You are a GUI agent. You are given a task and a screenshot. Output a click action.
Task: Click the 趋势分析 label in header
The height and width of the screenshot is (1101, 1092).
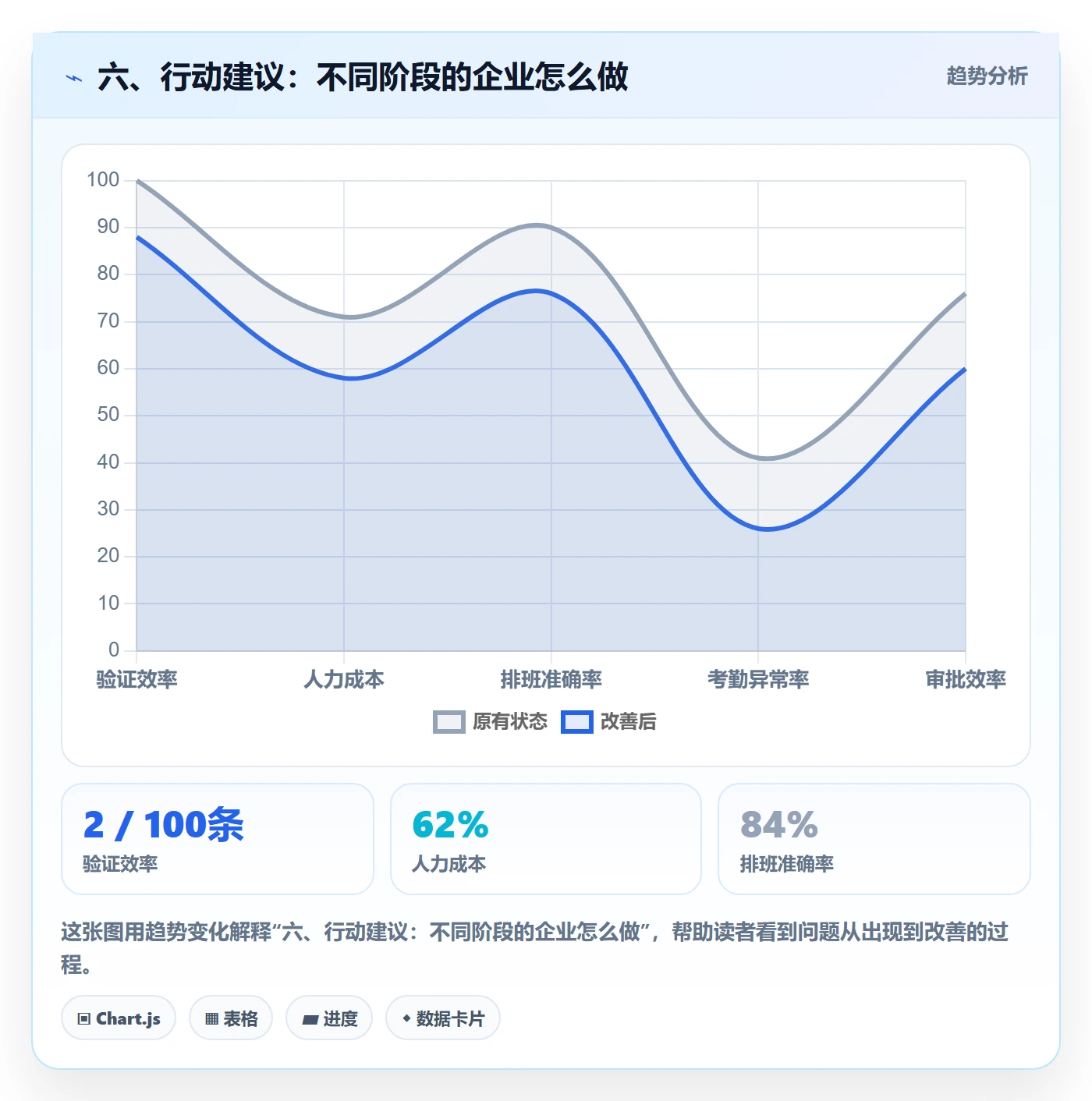tap(987, 76)
